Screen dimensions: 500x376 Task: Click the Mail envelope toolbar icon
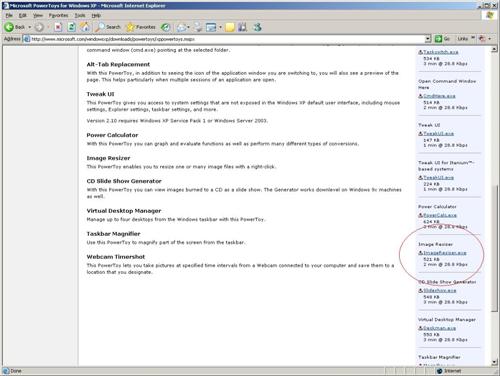182,27
